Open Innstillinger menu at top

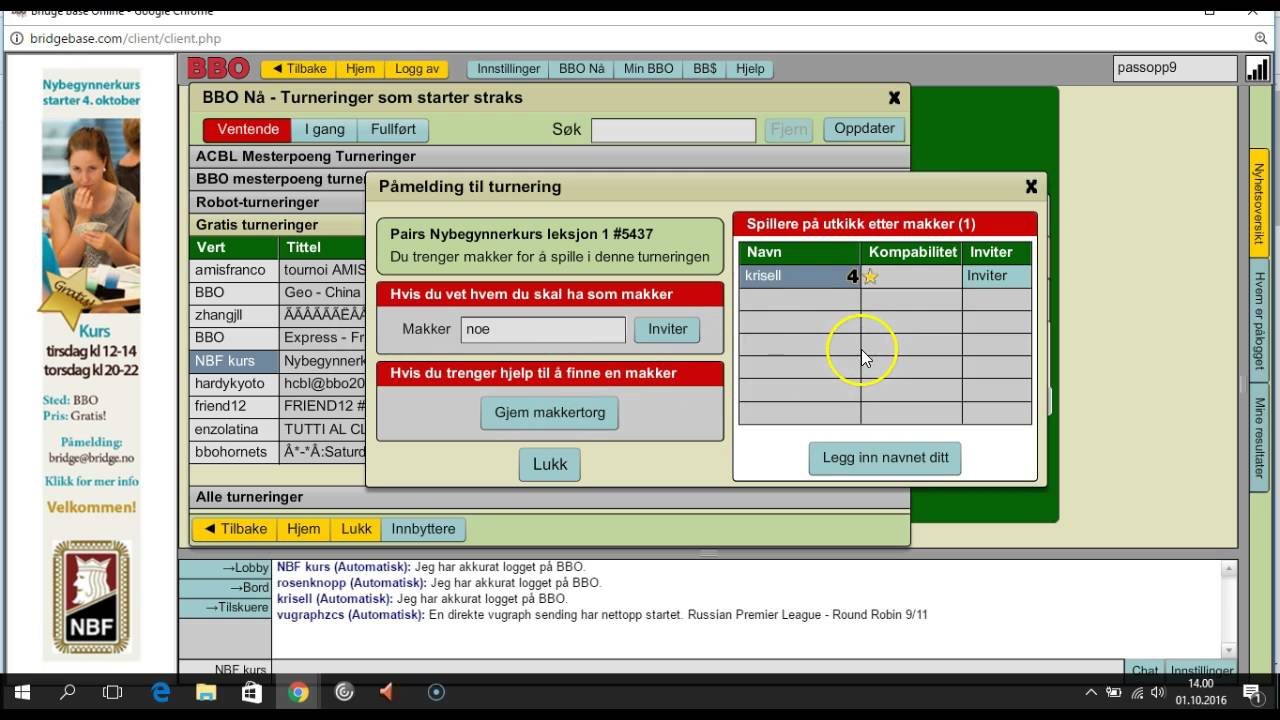click(508, 69)
